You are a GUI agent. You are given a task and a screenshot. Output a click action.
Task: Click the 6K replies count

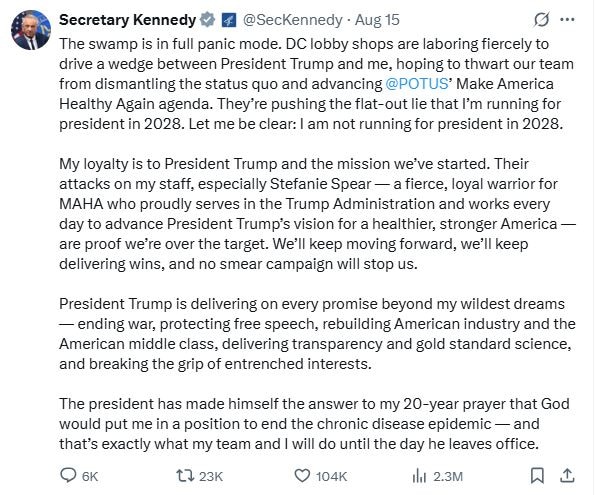pos(90,476)
